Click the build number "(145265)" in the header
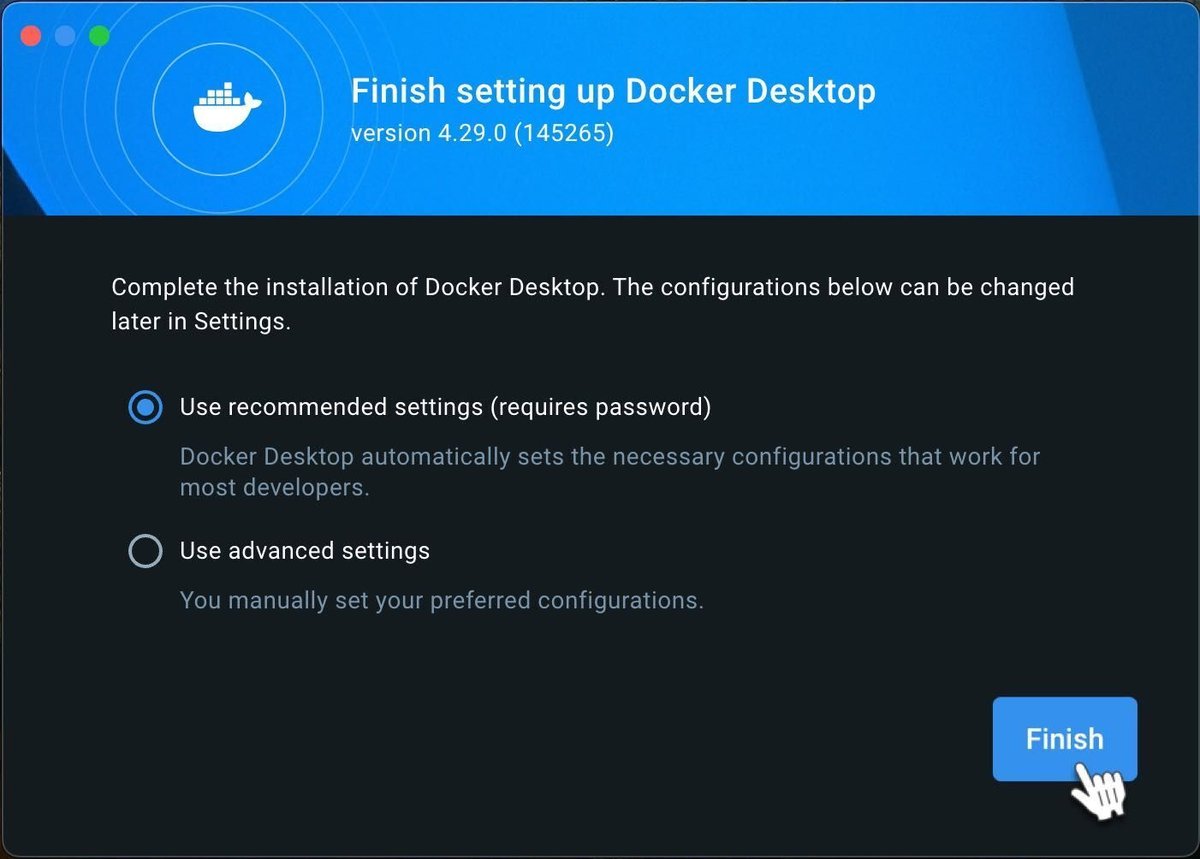Screen dimensions: 1200x859 563,133
